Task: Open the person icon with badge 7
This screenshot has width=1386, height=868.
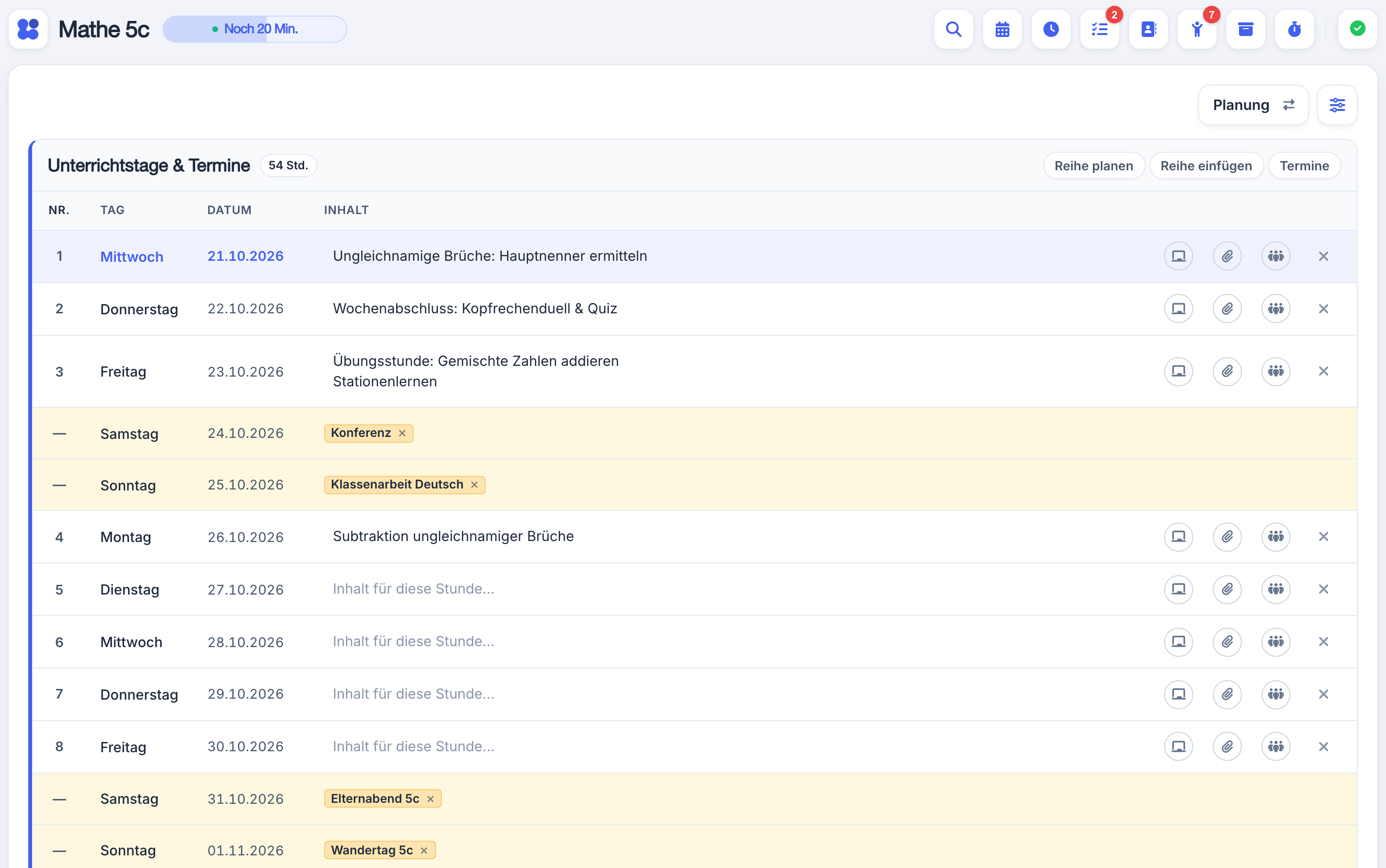Action: tap(1197, 29)
